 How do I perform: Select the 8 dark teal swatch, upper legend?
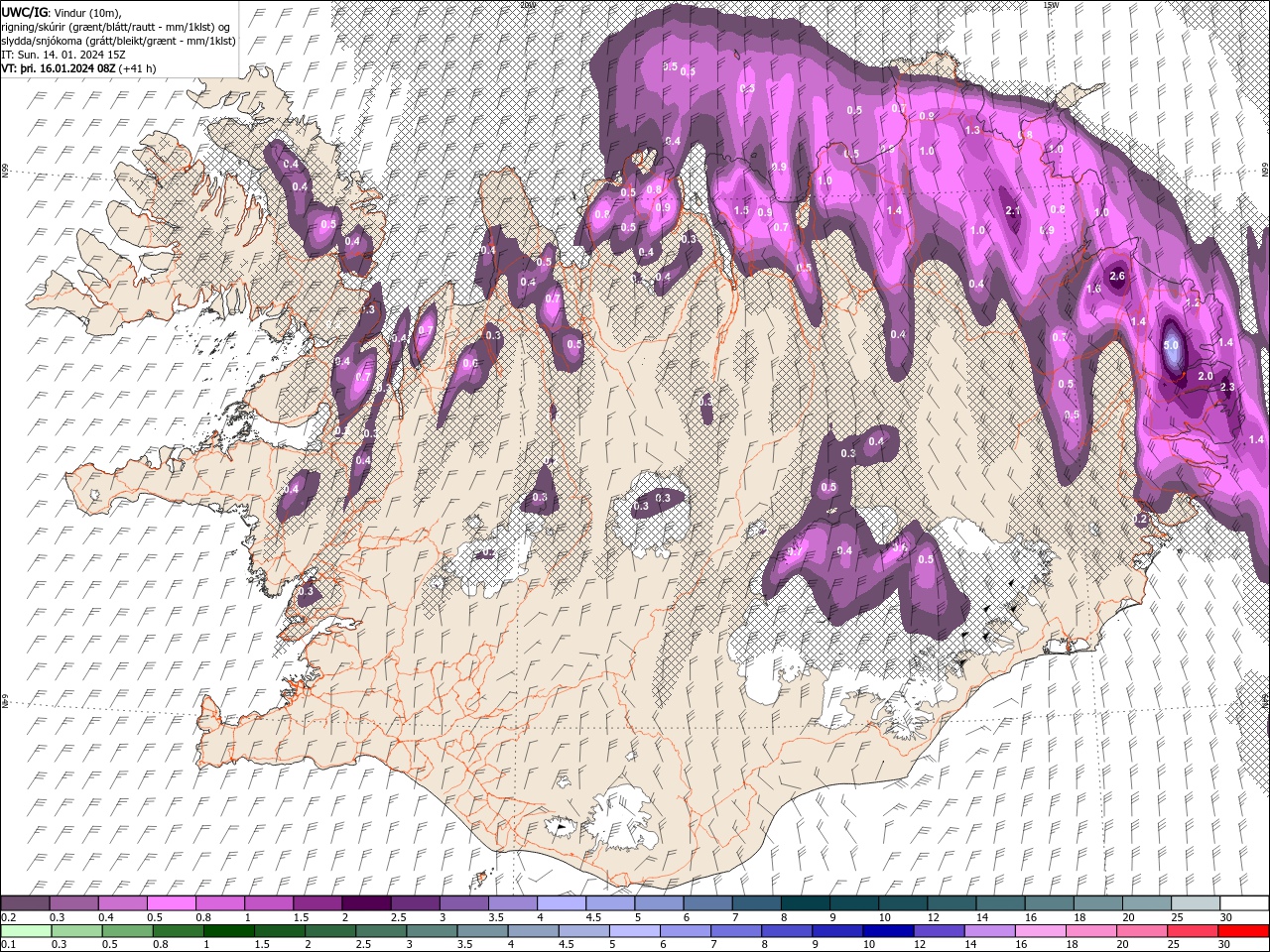pyautogui.click(x=806, y=903)
